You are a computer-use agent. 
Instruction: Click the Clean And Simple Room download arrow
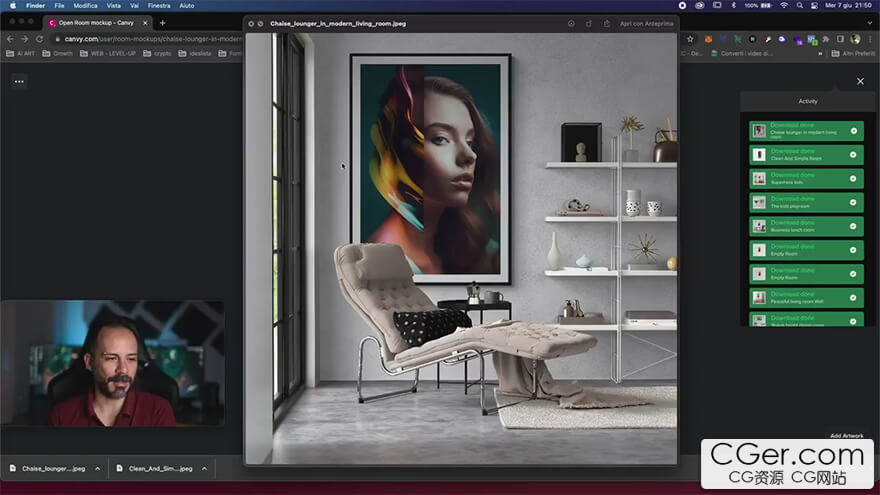[854, 155]
